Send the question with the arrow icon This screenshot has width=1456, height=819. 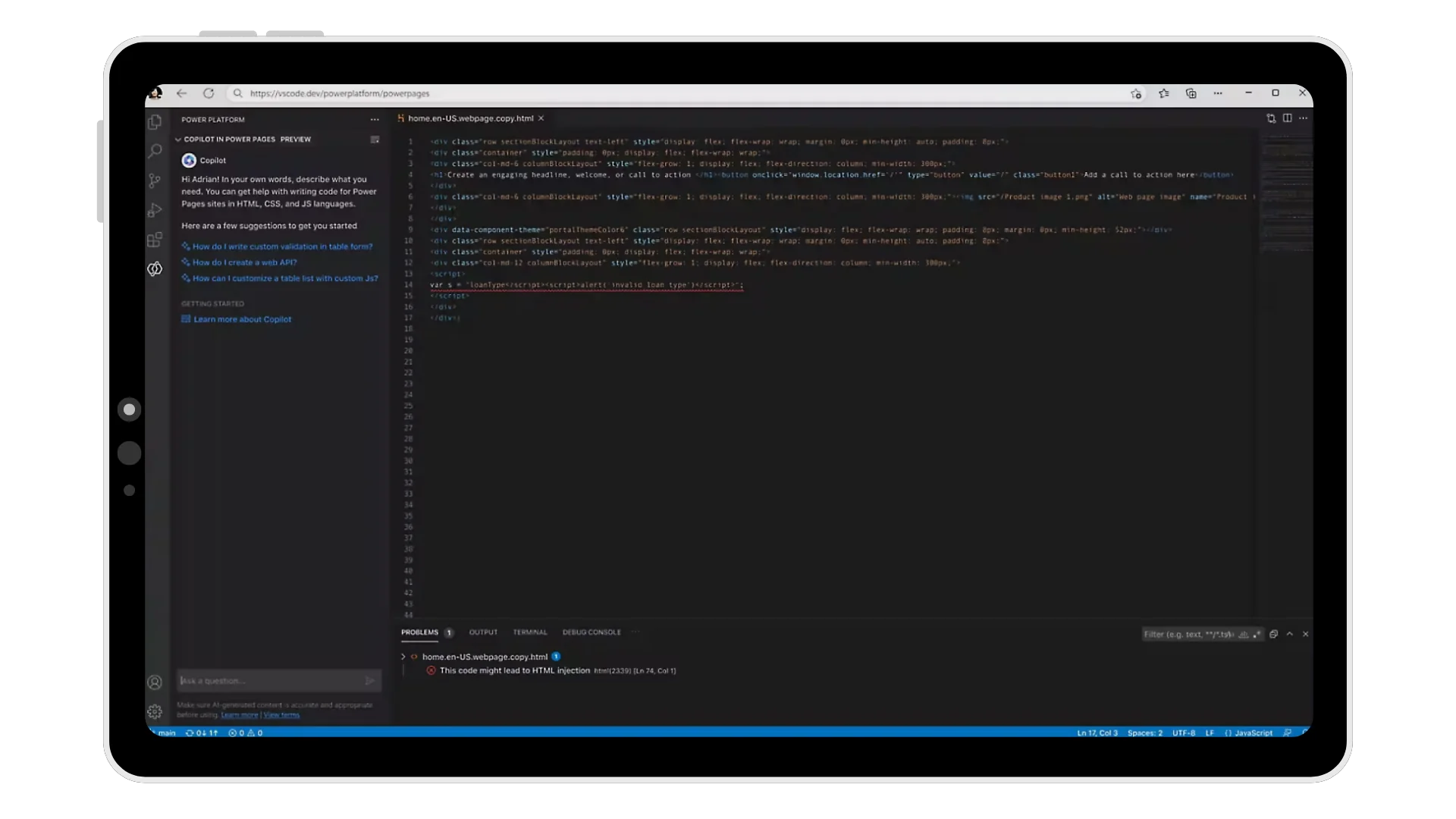point(370,681)
